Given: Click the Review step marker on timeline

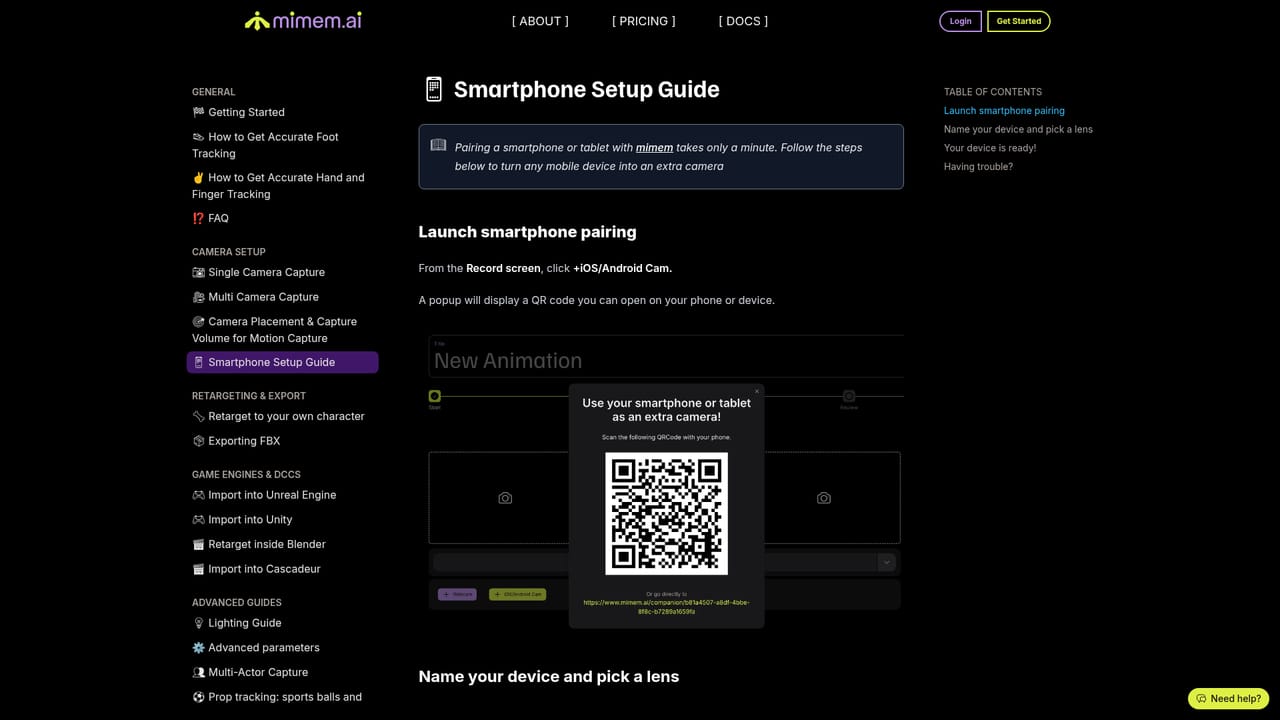Looking at the screenshot, I should (x=849, y=397).
